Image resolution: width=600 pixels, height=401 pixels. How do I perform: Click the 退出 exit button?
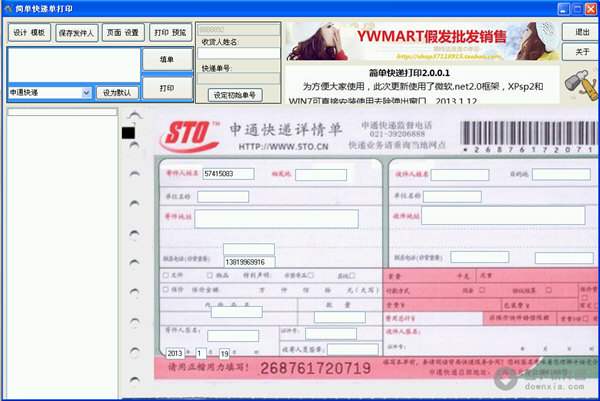[x=580, y=32]
